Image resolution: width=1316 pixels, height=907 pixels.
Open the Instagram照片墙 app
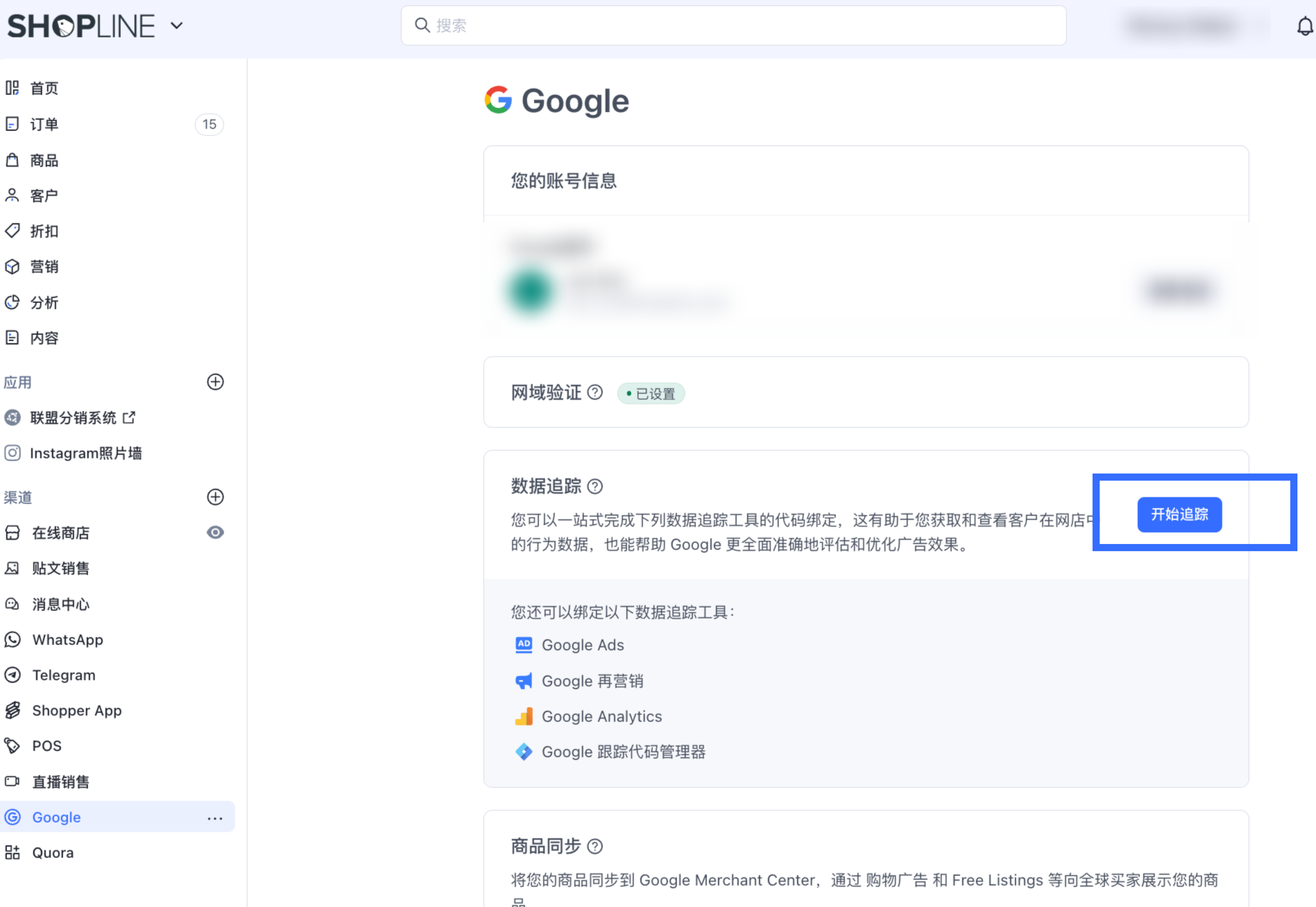[85, 453]
